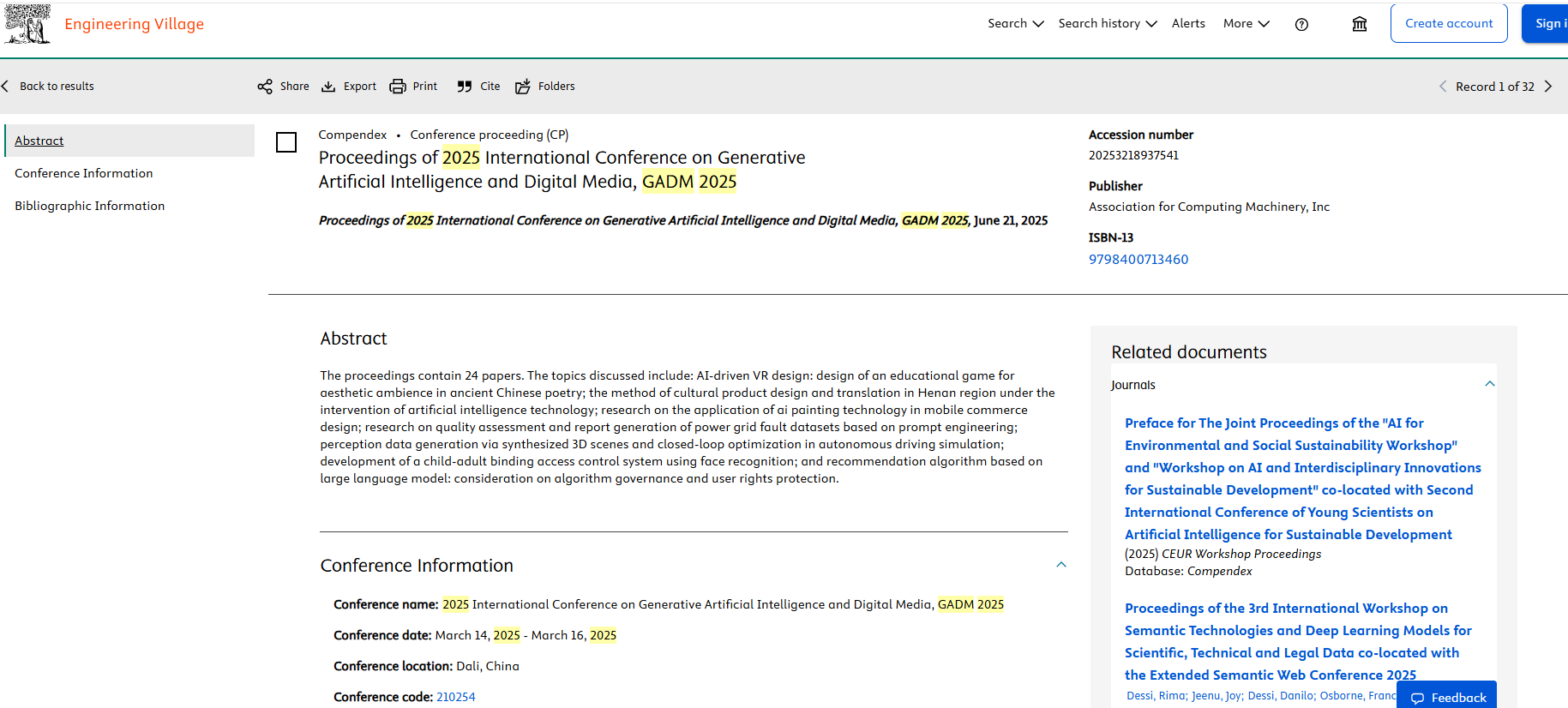Click the Compendex database label

point(352,135)
